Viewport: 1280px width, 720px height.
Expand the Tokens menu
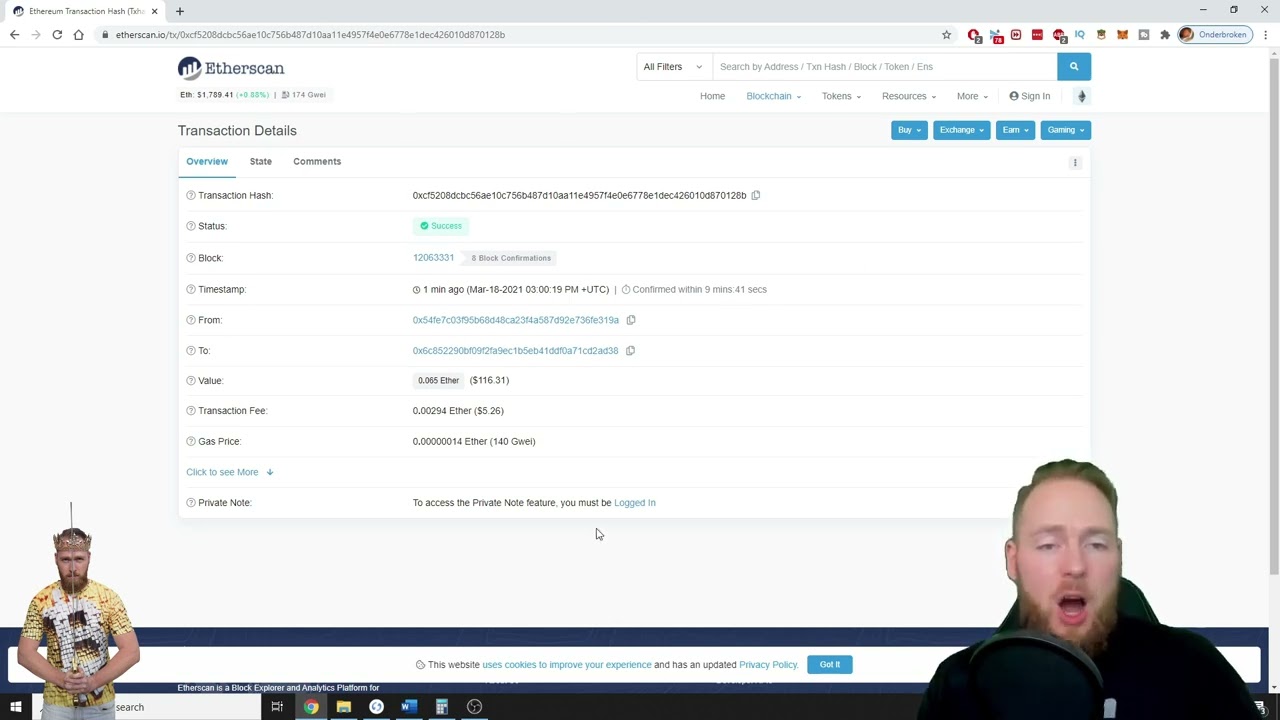pyautogui.click(x=841, y=96)
